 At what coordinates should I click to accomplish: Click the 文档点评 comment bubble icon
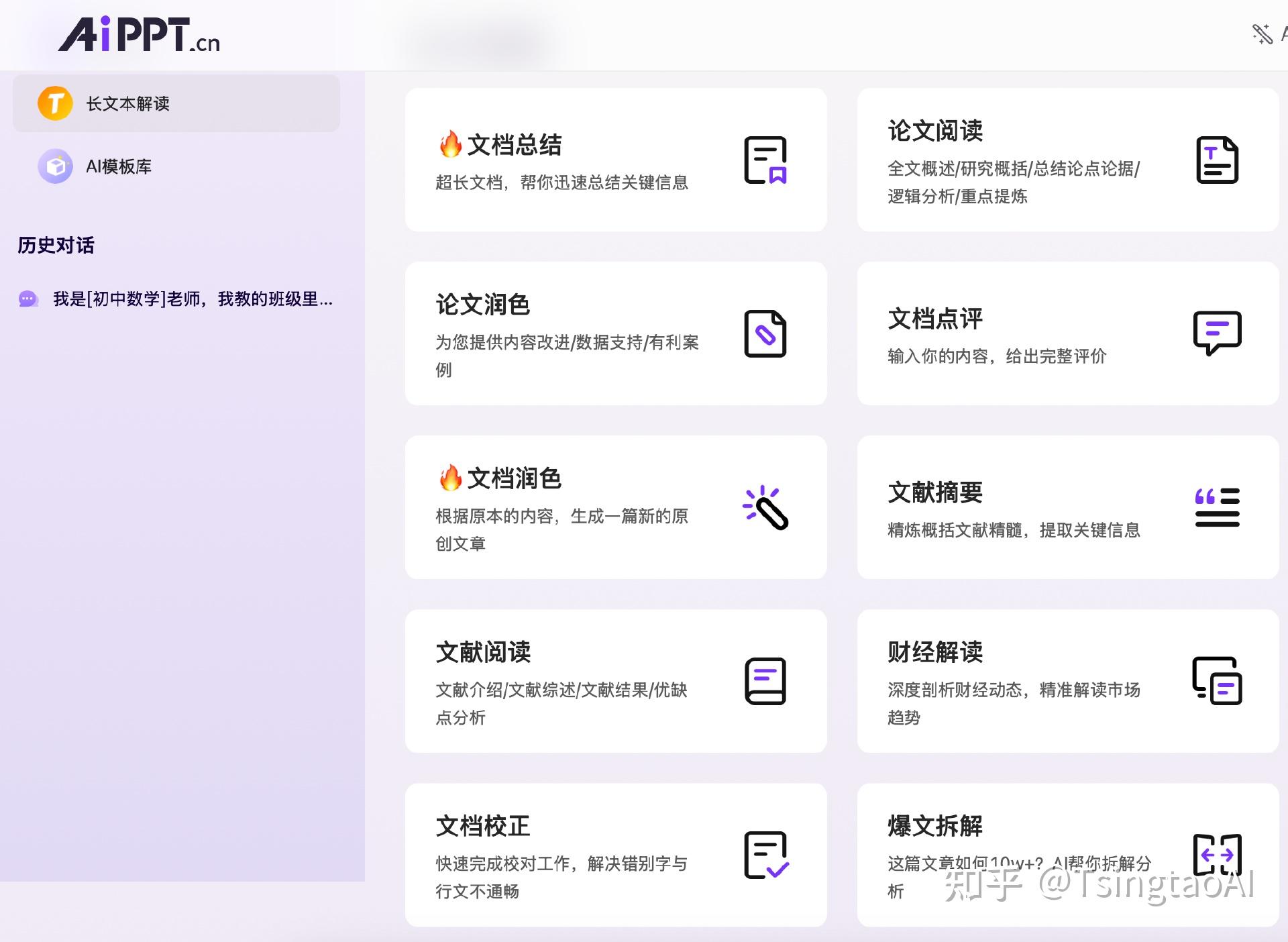[1217, 333]
